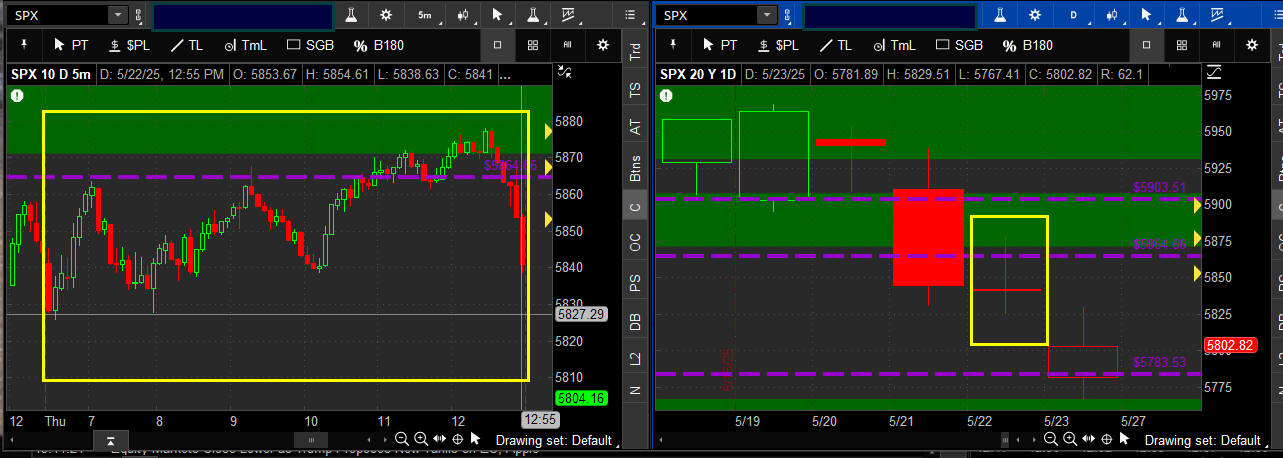This screenshot has width=1283, height=458.
Task: Select the SGB rectangle tool on right chart
Action: tap(959, 45)
